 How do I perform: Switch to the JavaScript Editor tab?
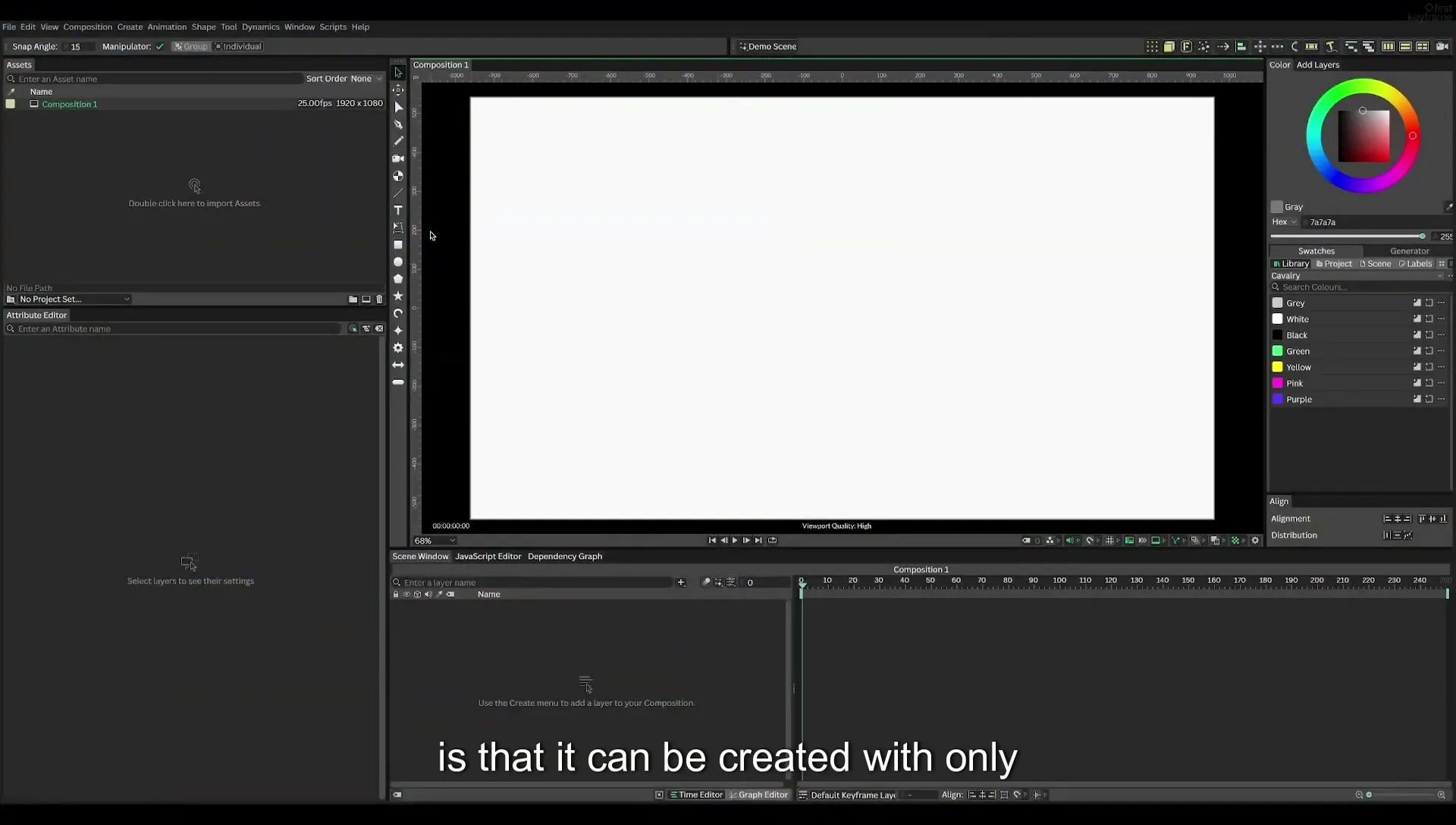click(x=488, y=557)
